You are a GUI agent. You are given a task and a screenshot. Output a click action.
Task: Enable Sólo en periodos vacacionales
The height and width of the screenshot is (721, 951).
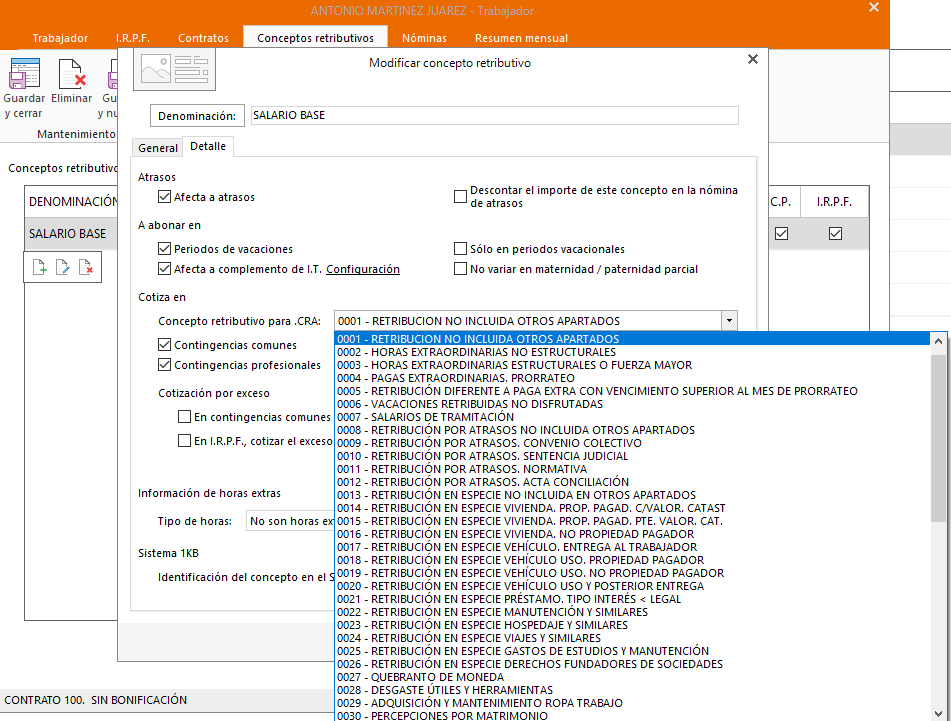tap(461, 249)
